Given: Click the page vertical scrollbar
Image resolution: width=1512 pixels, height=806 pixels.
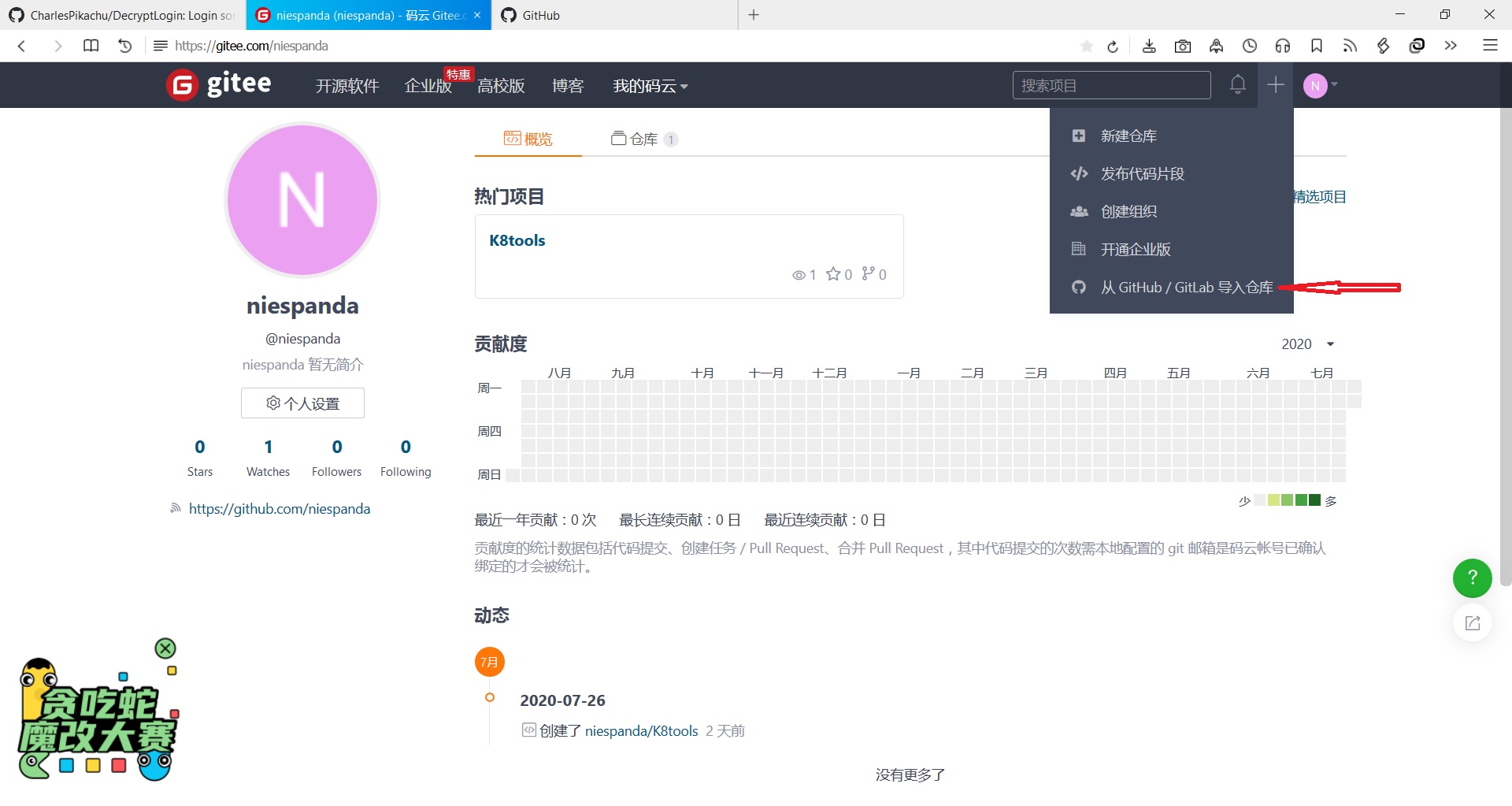Looking at the screenshot, I should [1506, 347].
